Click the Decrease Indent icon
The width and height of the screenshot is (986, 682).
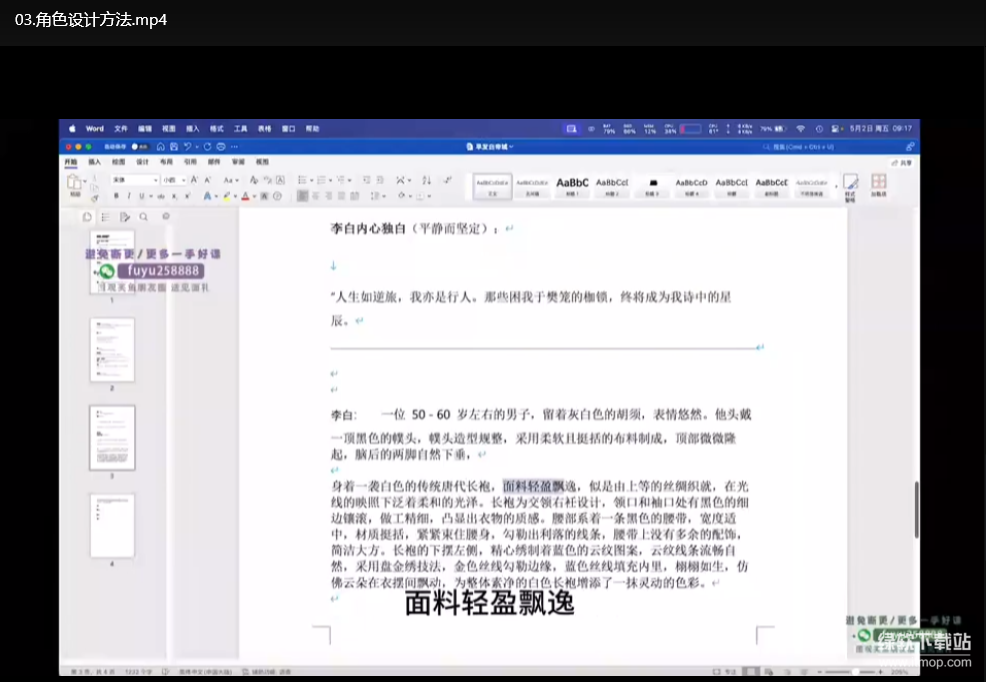click(x=367, y=180)
